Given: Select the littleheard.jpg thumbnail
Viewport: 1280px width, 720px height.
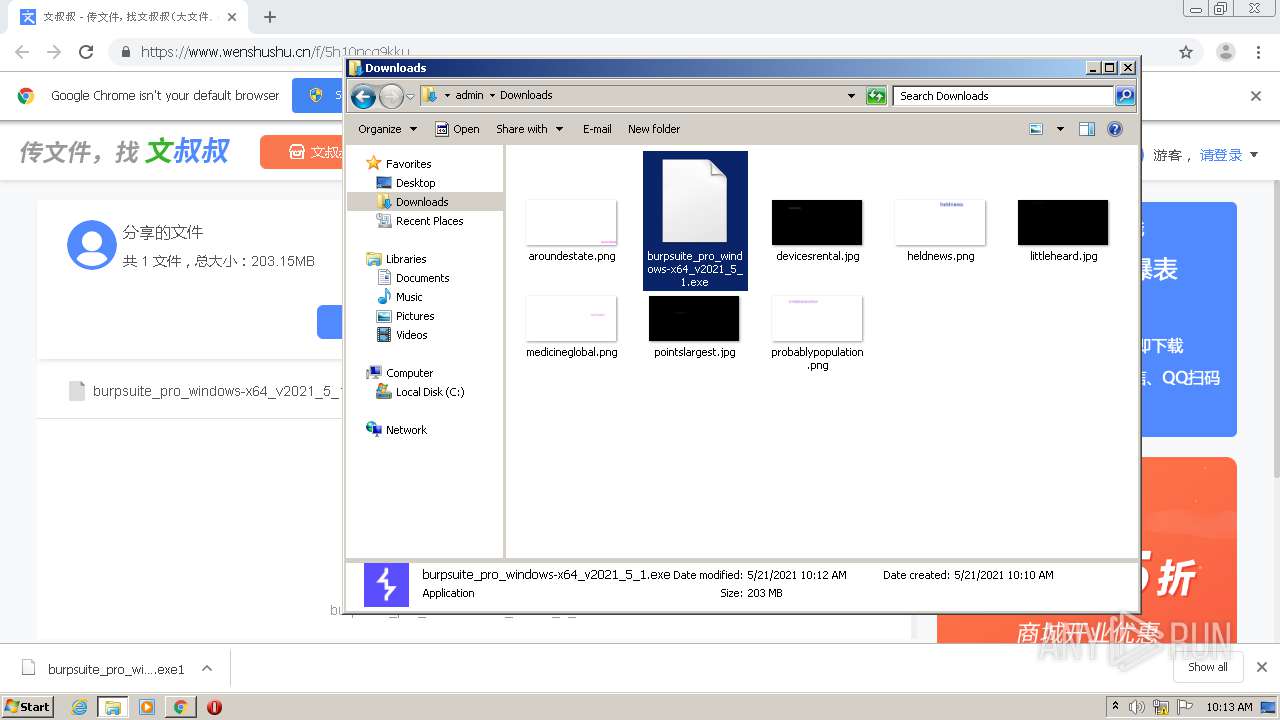Looking at the screenshot, I should pyautogui.click(x=1063, y=222).
